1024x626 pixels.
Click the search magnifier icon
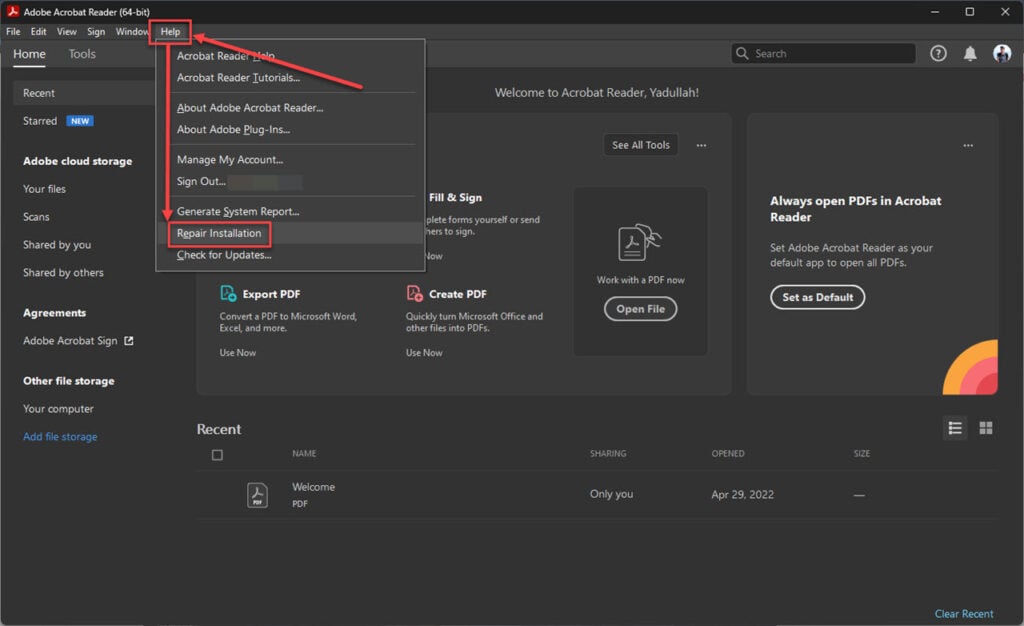point(742,54)
